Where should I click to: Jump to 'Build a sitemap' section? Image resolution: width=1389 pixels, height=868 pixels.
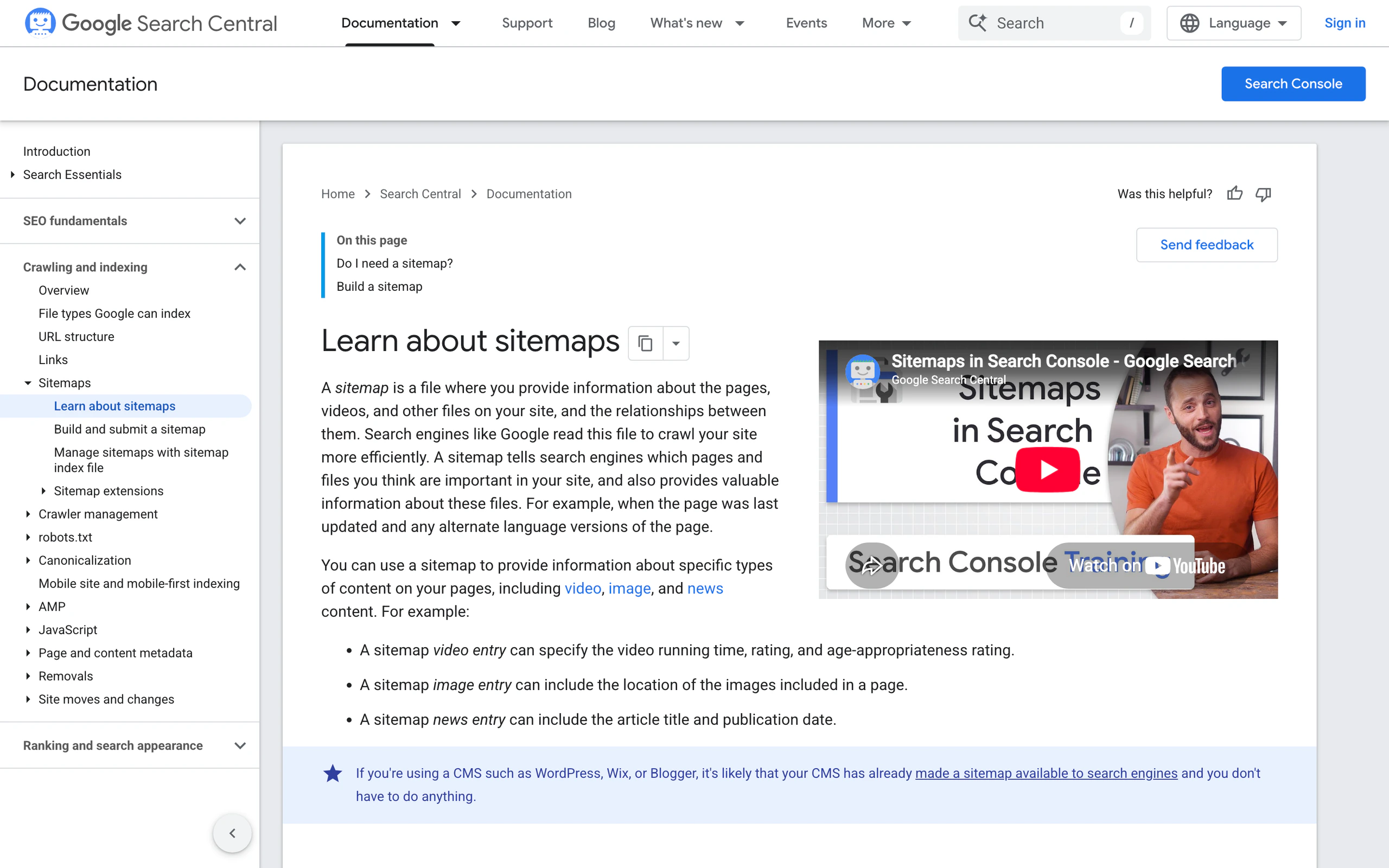tap(379, 286)
